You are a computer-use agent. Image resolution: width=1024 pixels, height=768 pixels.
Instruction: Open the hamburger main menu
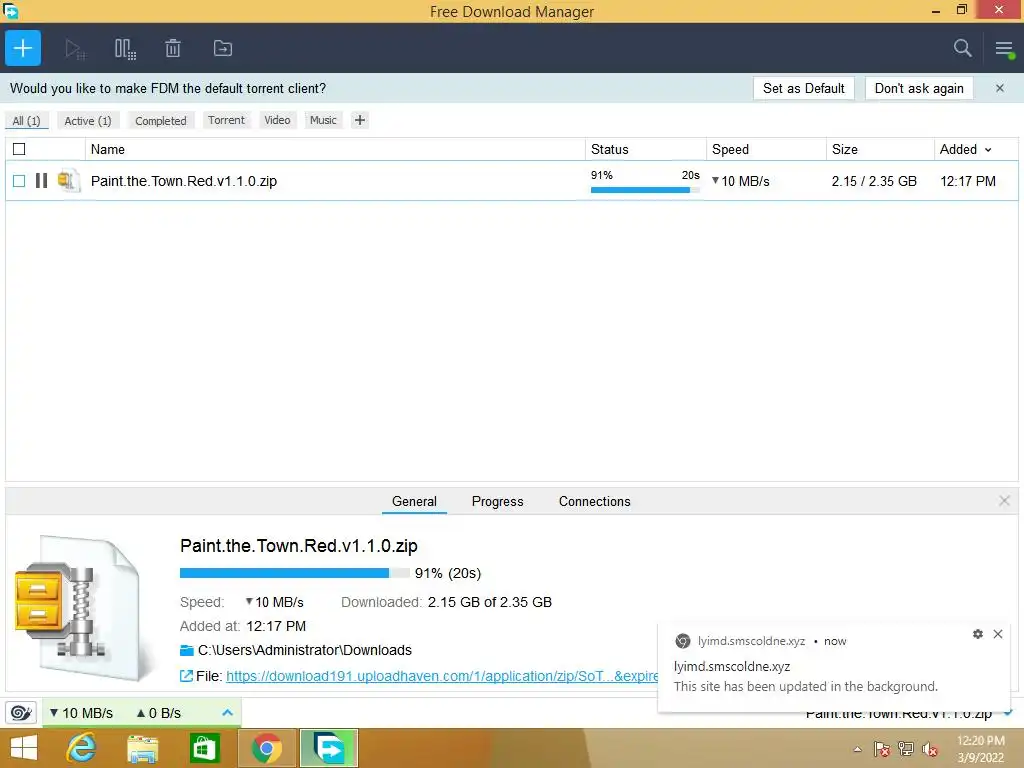click(x=1004, y=49)
